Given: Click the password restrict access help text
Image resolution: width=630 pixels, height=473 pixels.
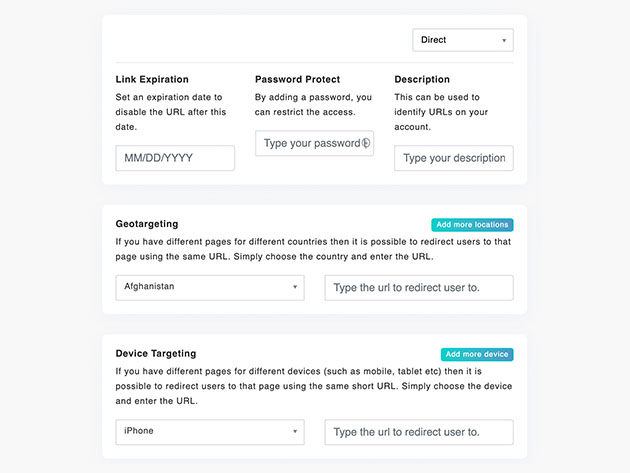Looking at the screenshot, I should [313, 104].
